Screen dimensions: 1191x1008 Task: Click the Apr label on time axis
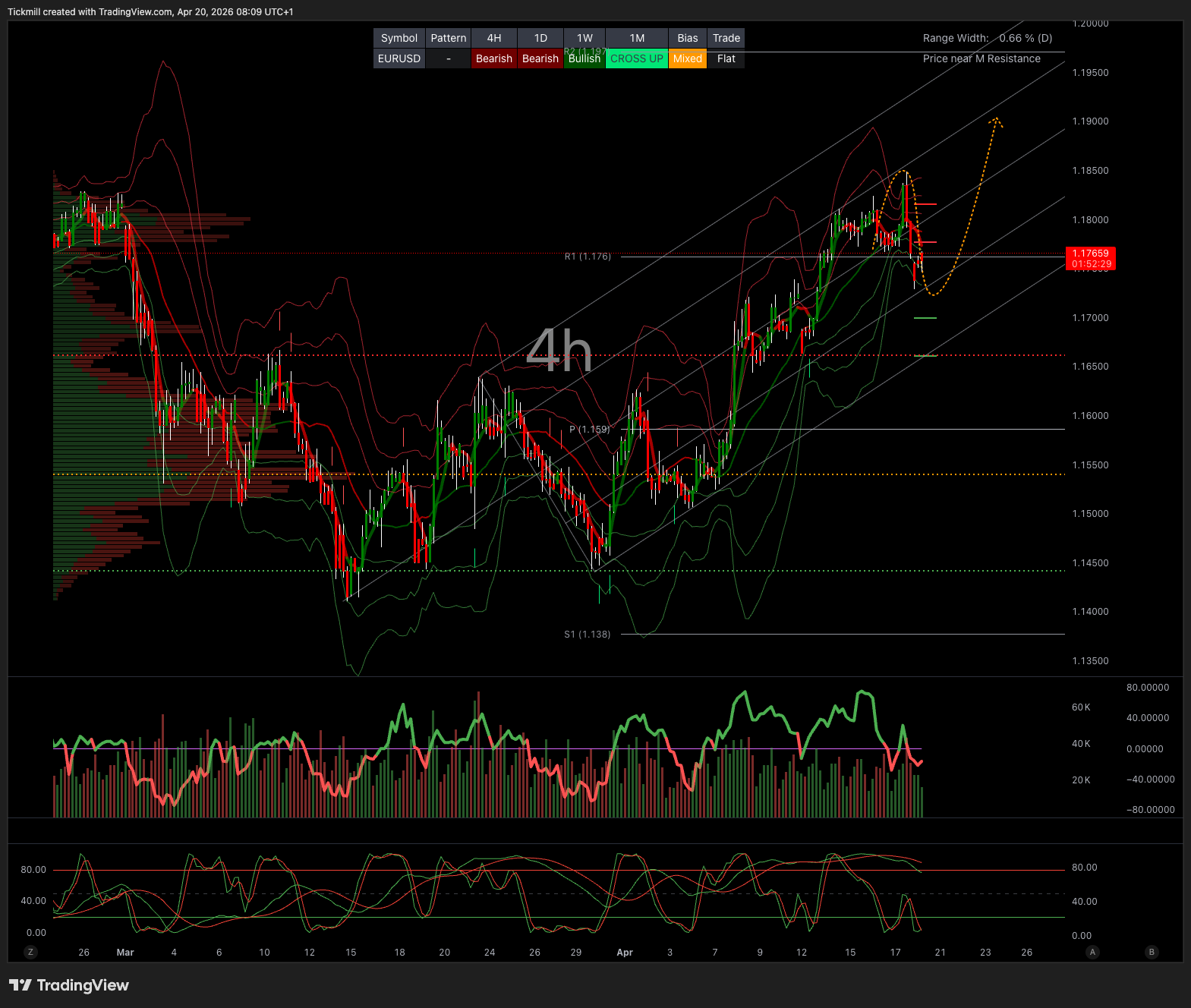(625, 953)
